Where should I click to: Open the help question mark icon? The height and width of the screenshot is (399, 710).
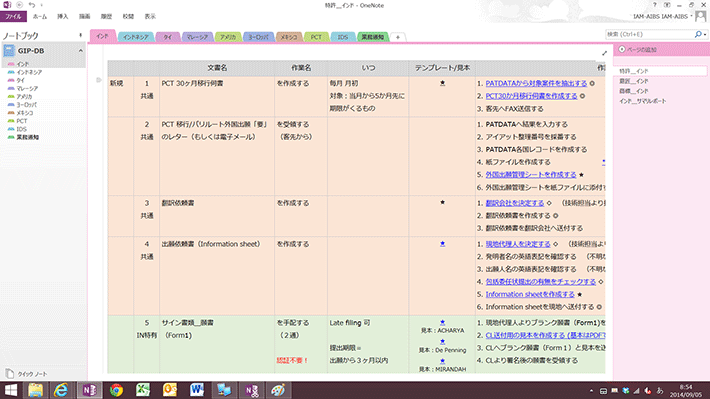click(654, 5)
